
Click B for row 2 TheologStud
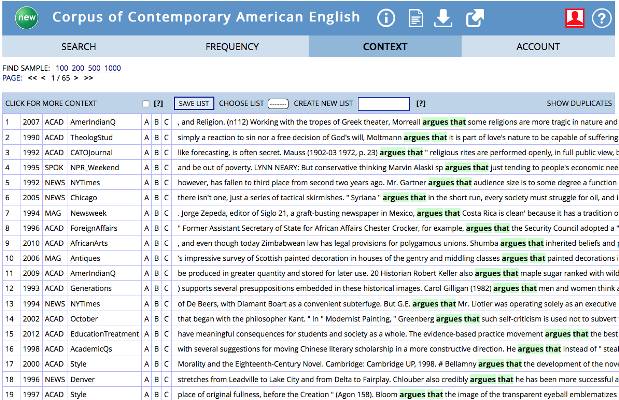(x=157, y=138)
